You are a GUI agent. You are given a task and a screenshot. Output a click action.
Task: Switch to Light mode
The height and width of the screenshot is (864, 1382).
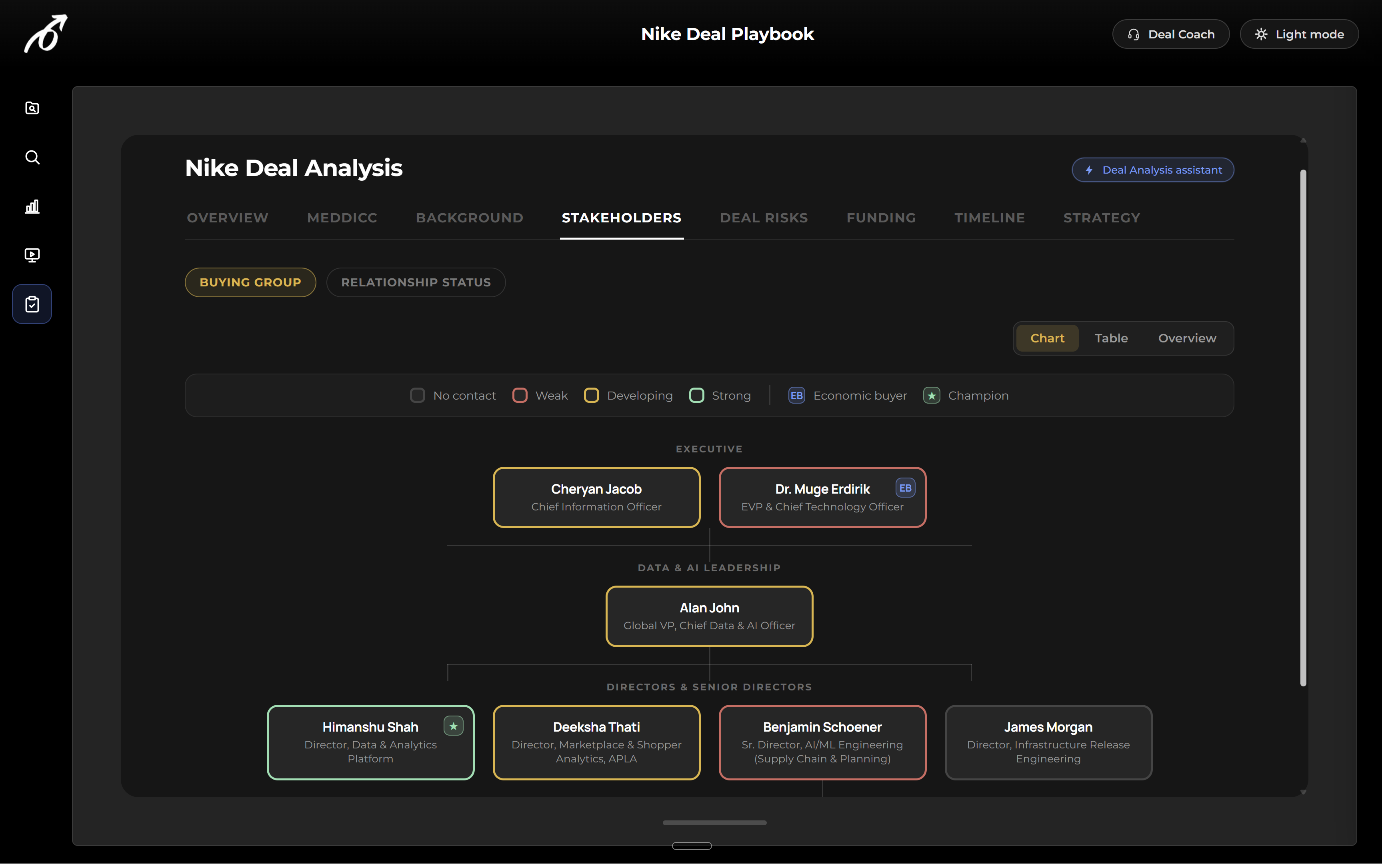[1299, 34]
